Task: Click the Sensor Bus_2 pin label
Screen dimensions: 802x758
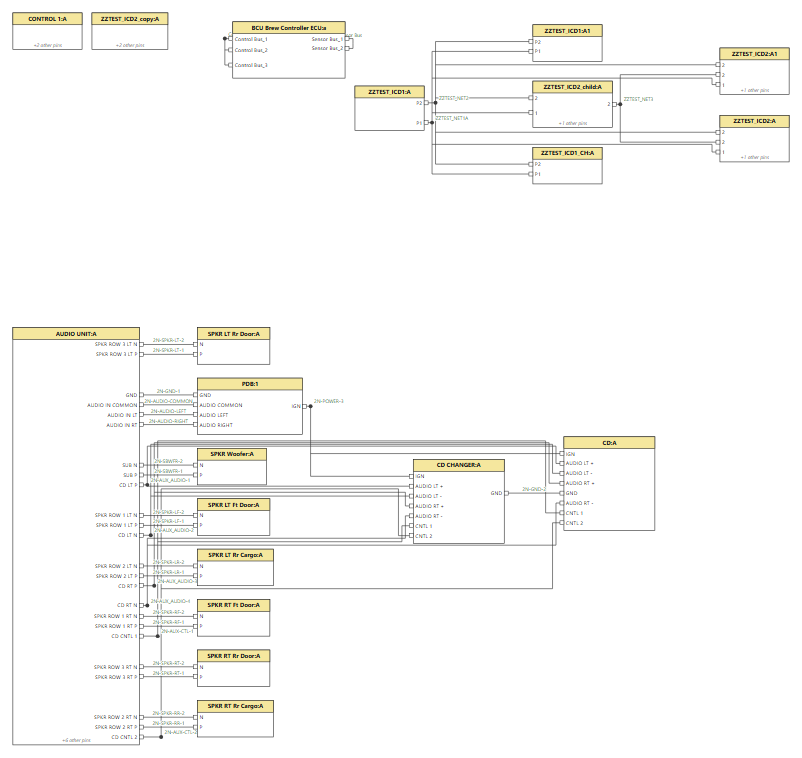Action: tap(327, 48)
